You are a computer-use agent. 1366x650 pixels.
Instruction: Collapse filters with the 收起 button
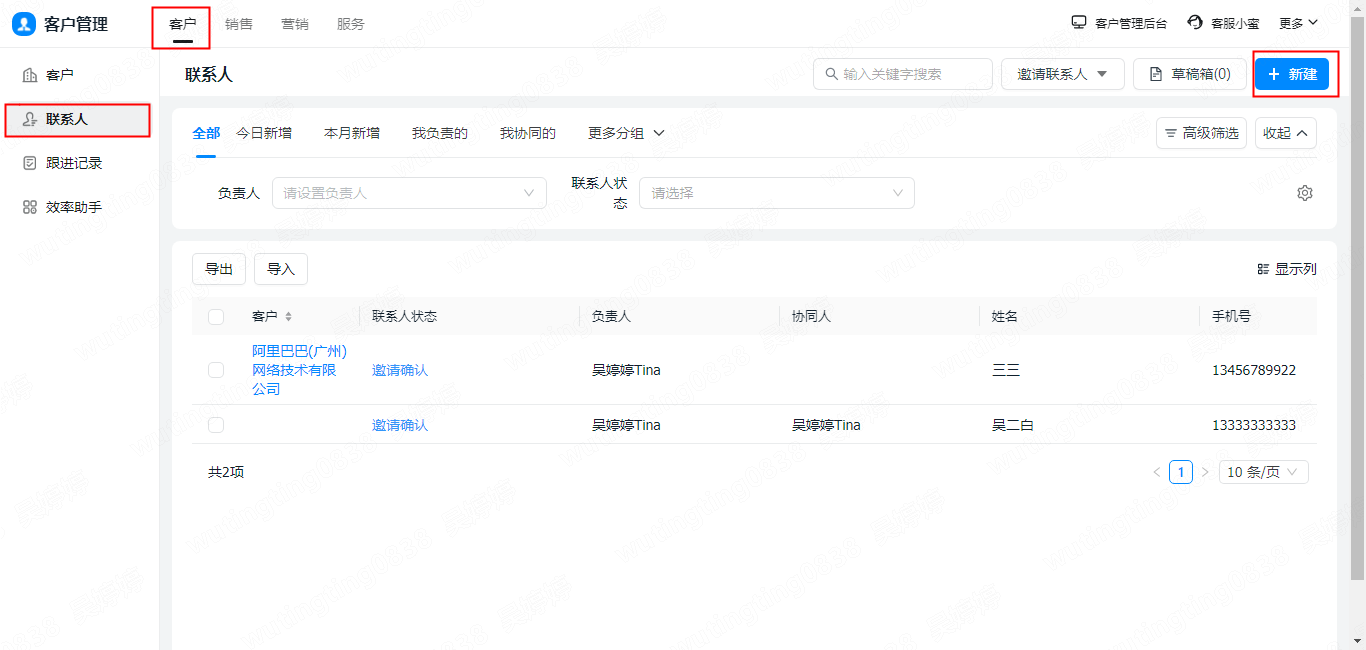click(1286, 133)
